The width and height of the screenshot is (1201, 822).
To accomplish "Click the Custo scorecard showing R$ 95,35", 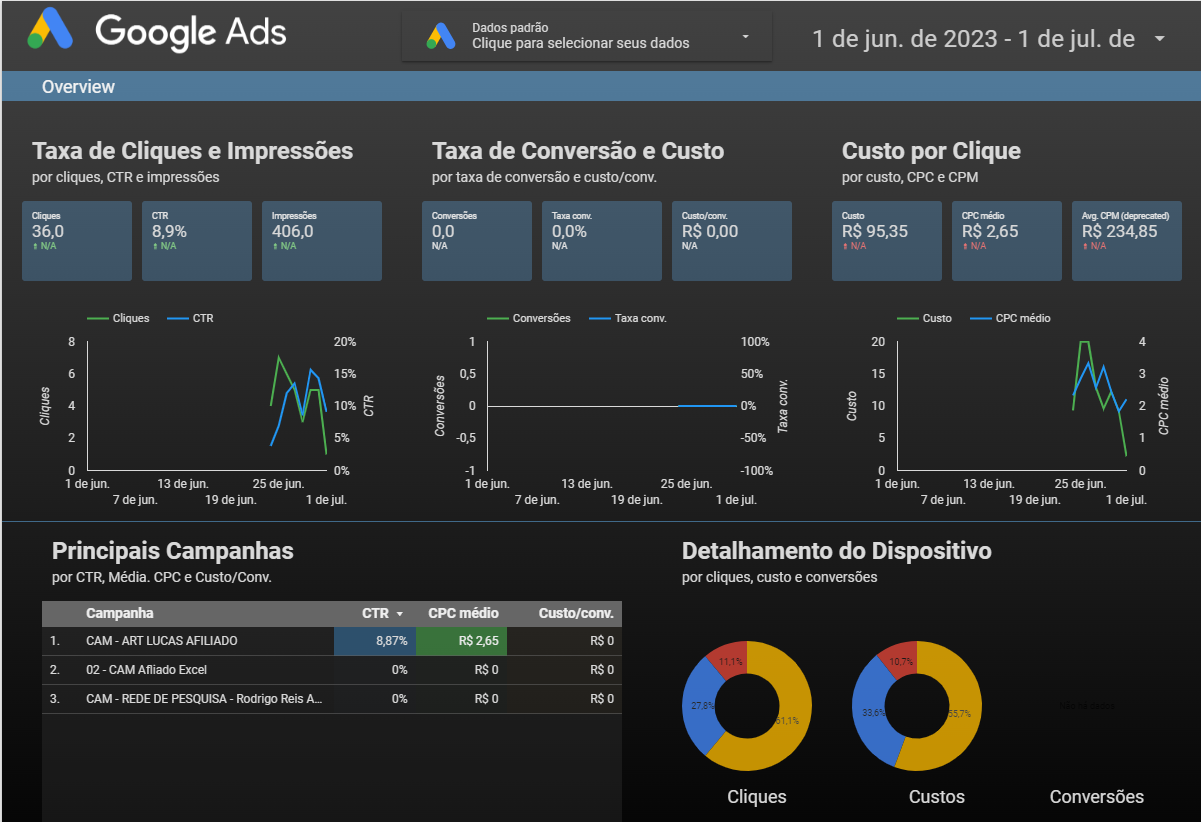I will click(886, 240).
